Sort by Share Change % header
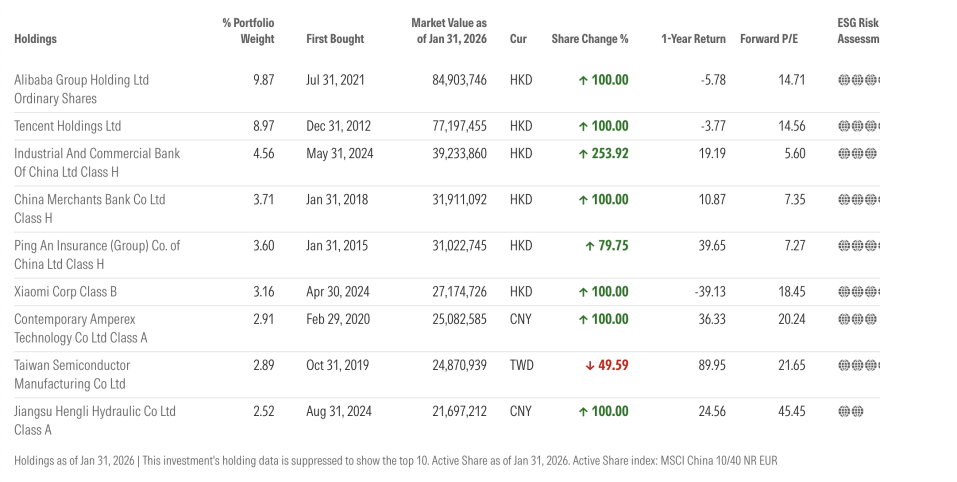957x482 pixels. [x=590, y=39]
